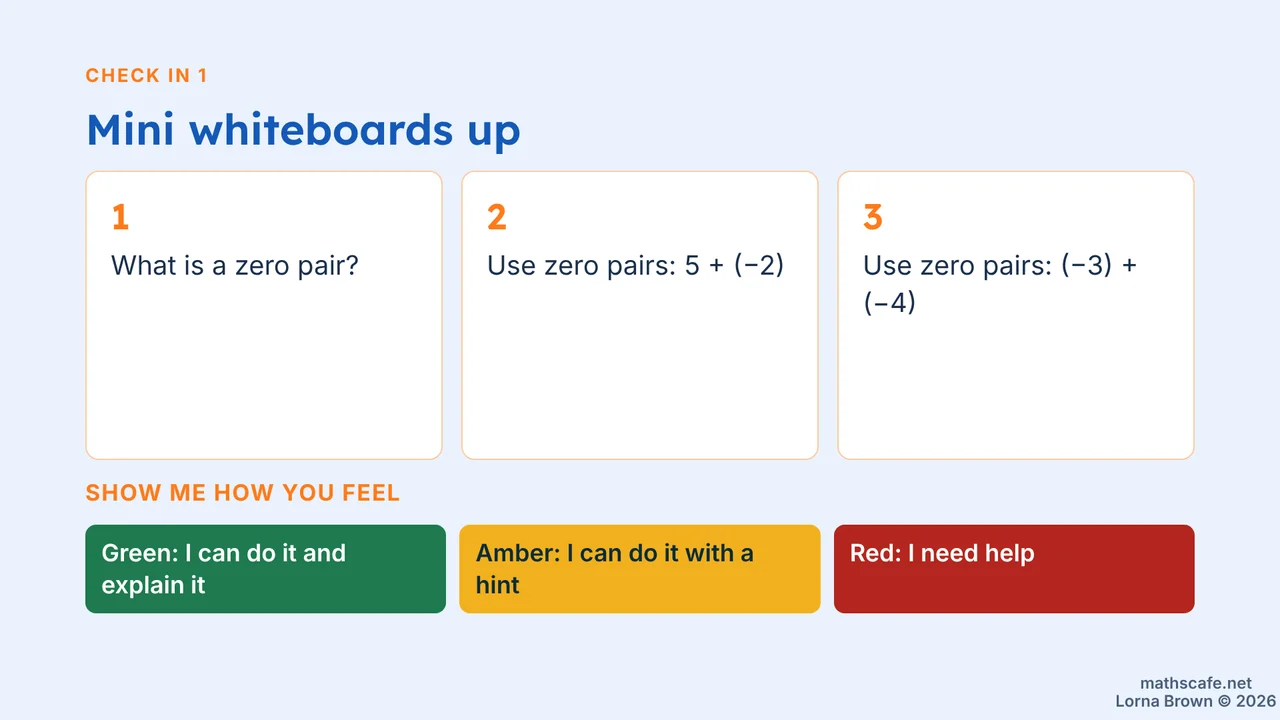Click the 'Use zero pairs: (−3) + (−4)' question
Image resolution: width=1280 pixels, height=720 pixels.
pos(1000,284)
